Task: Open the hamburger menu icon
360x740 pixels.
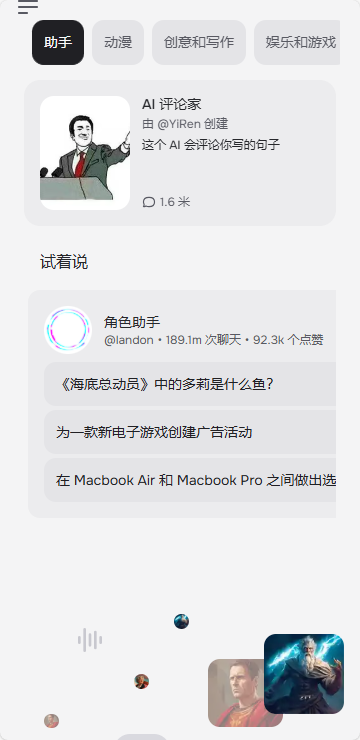Action: pyautogui.click(x=28, y=7)
